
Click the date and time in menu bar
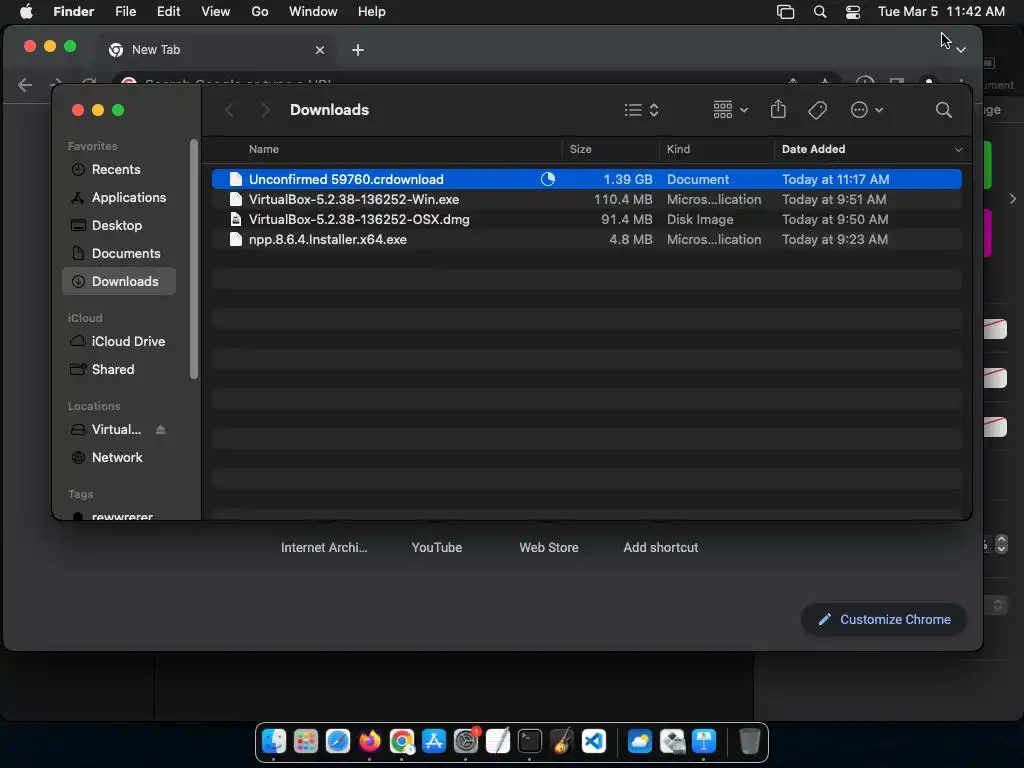pos(941,12)
